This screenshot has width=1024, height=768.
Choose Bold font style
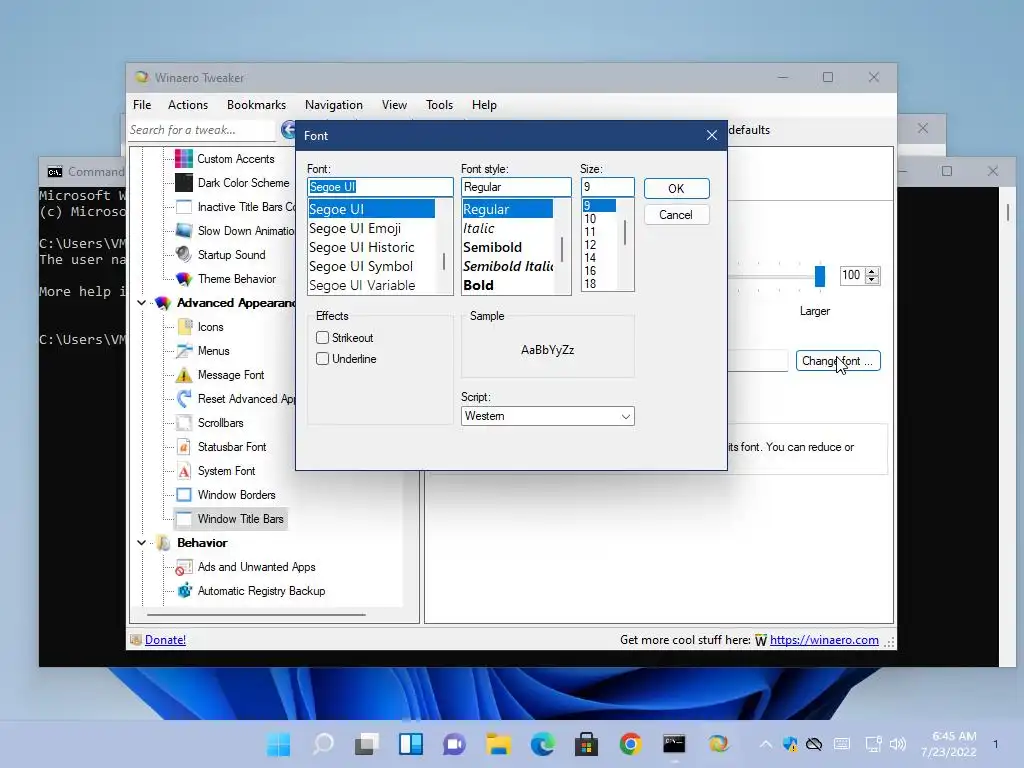[x=478, y=285]
